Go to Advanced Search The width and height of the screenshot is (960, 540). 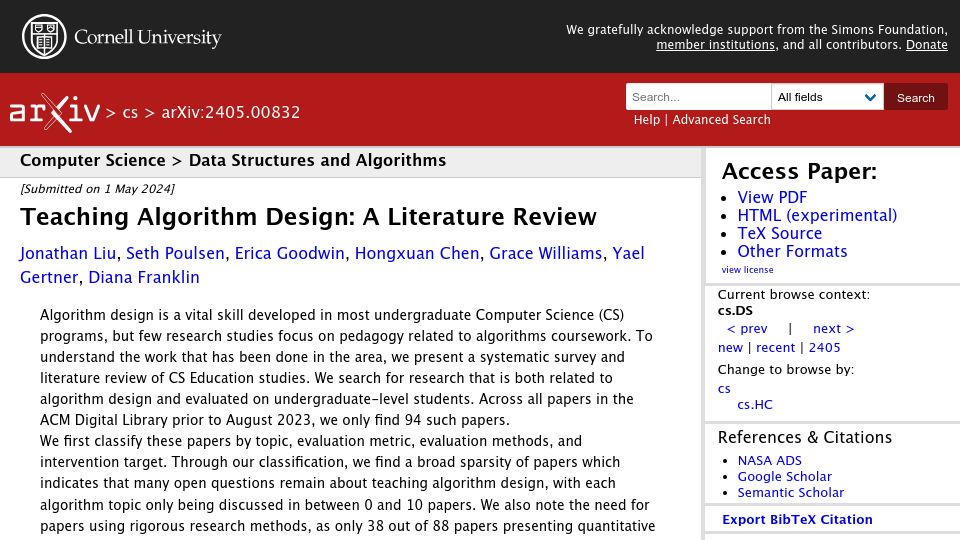(721, 119)
